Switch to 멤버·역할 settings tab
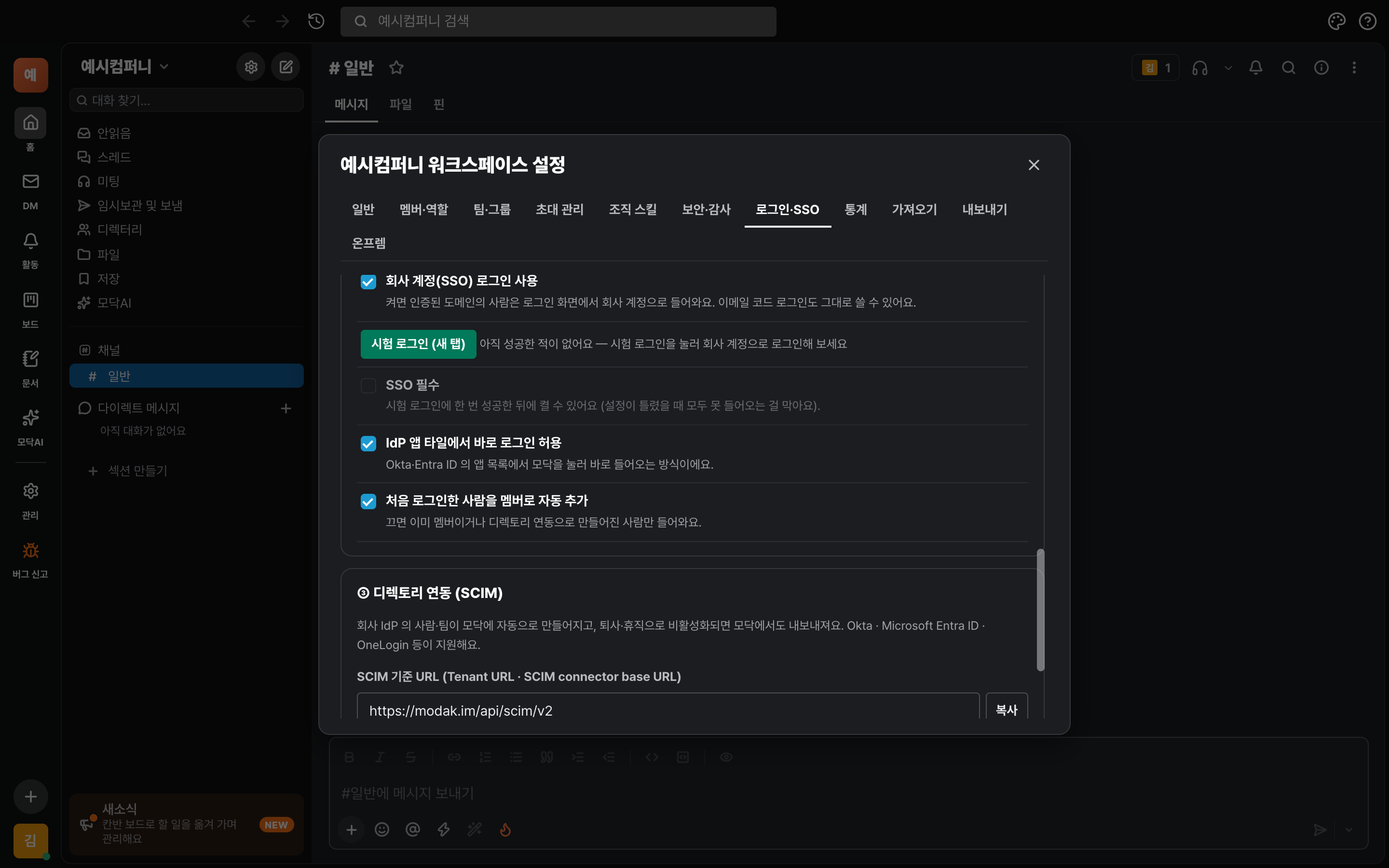This screenshot has width=1389, height=868. pos(423,210)
